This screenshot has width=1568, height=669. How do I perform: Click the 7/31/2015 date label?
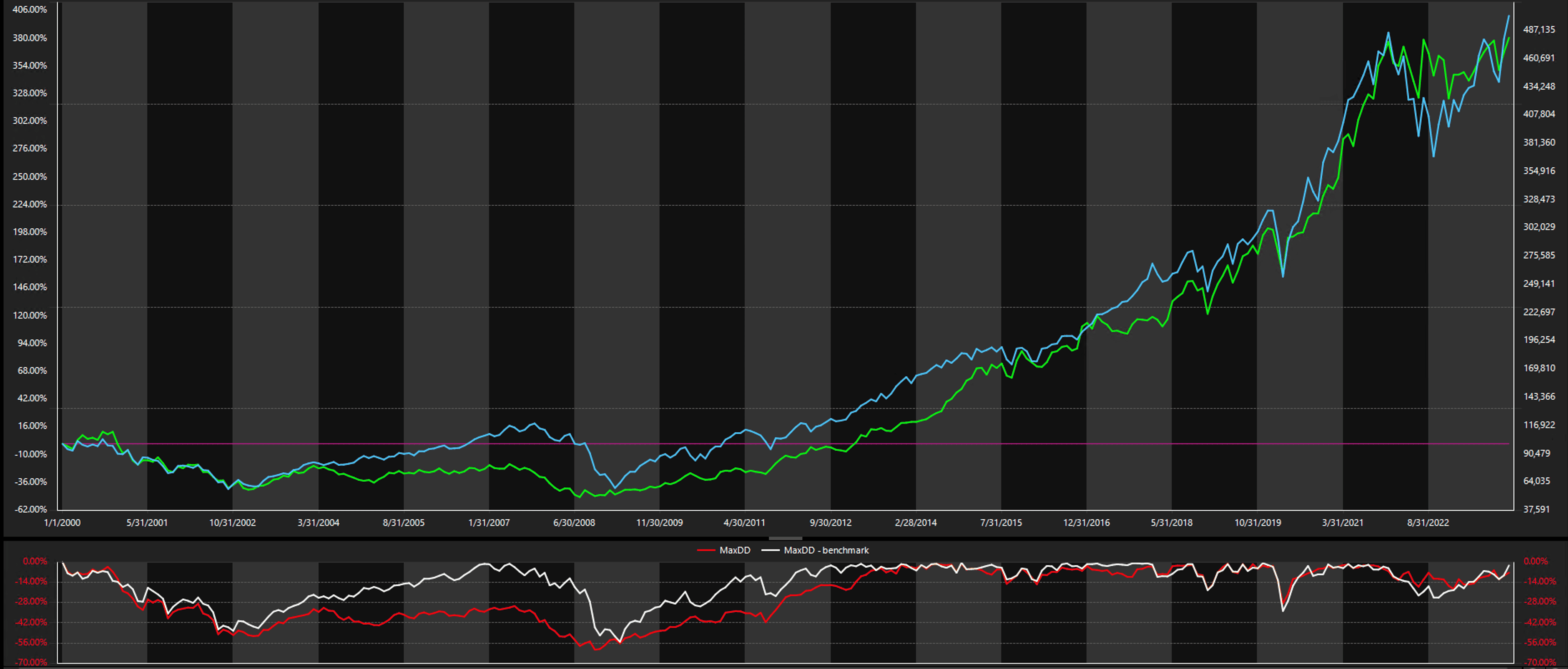[x=1001, y=523]
